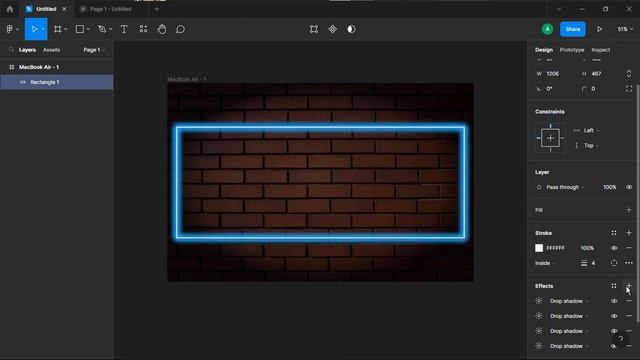The image size is (640, 360).
Task: Remove the FFFFFF stroke
Action: tap(629, 248)
